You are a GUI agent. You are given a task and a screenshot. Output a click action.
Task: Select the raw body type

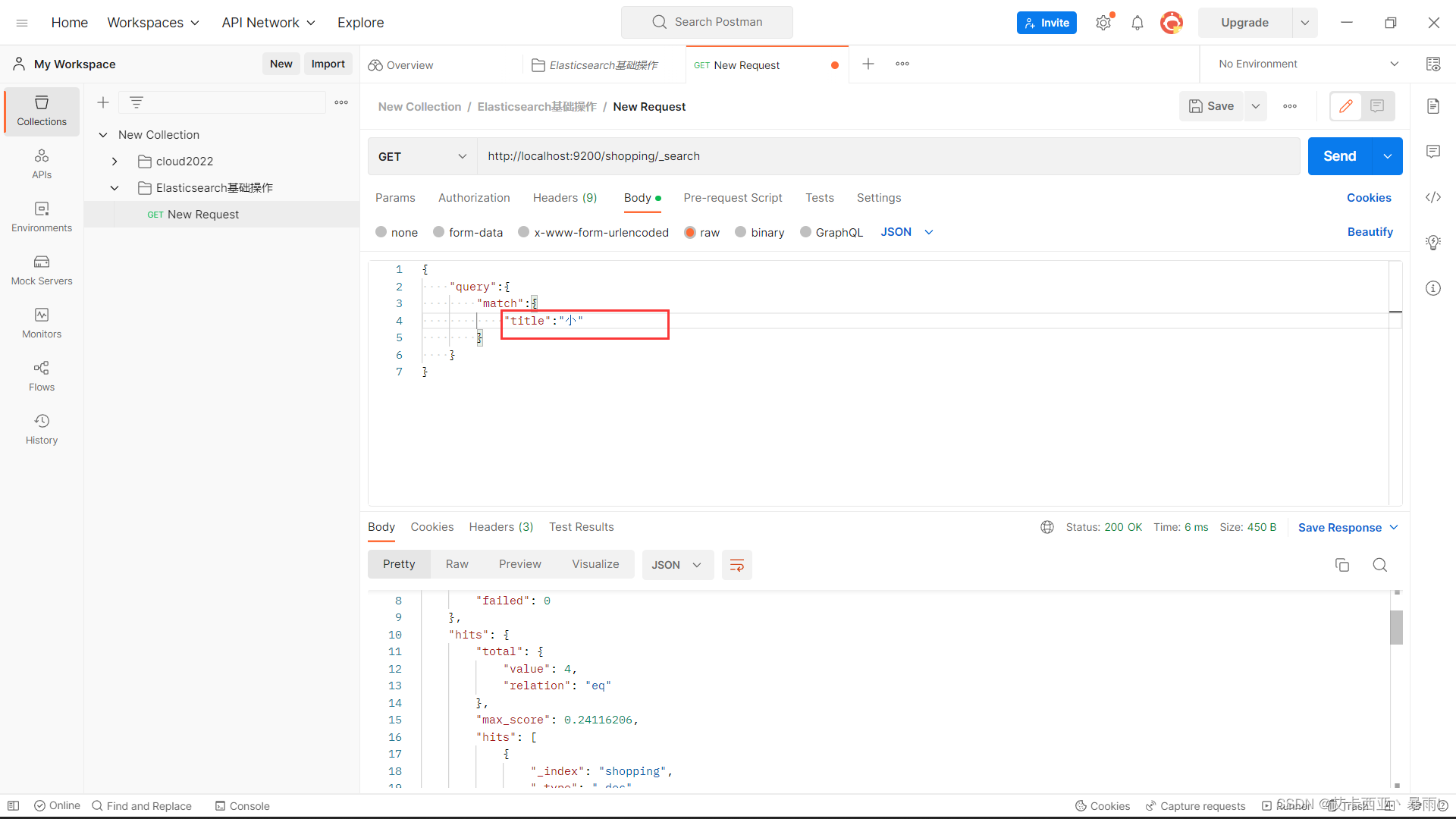pos(690,232)
